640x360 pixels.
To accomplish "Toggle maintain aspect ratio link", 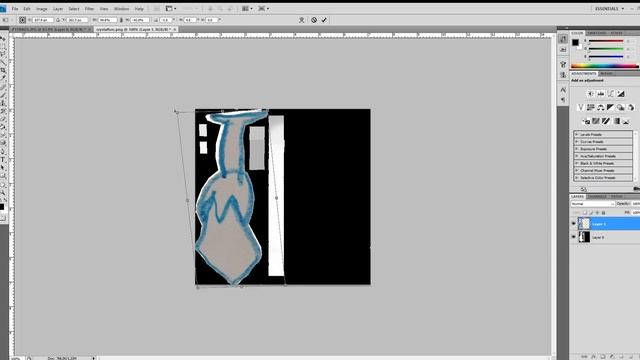I will click(x=121, y=20).
